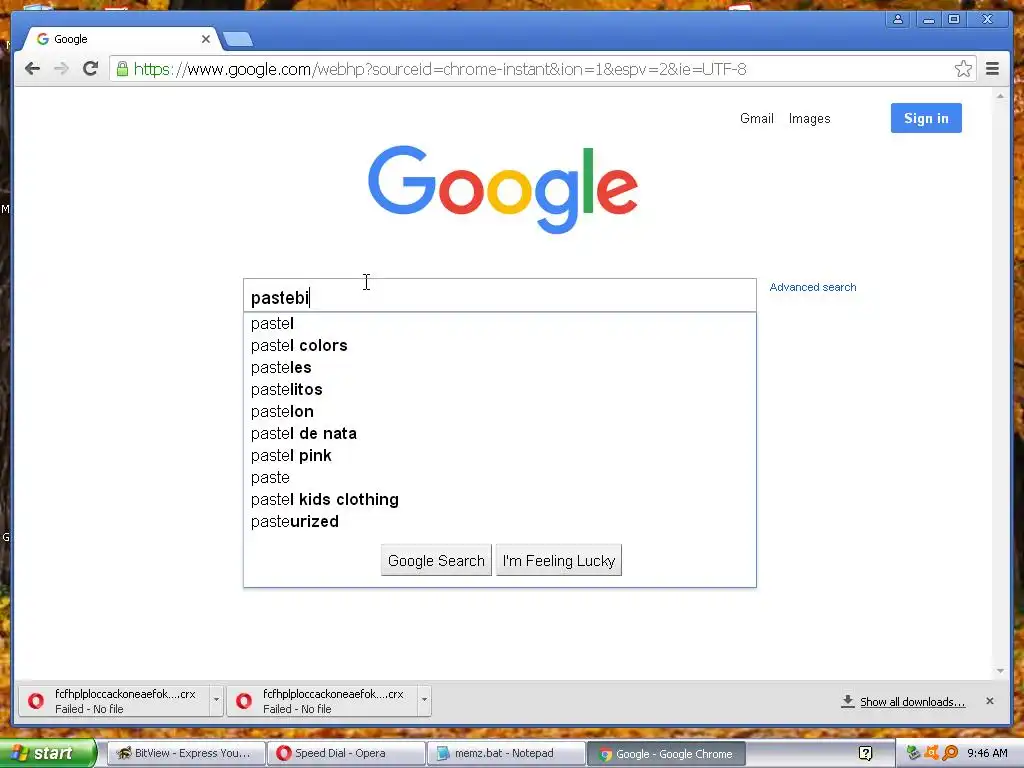Reload the current Google page

90,69
